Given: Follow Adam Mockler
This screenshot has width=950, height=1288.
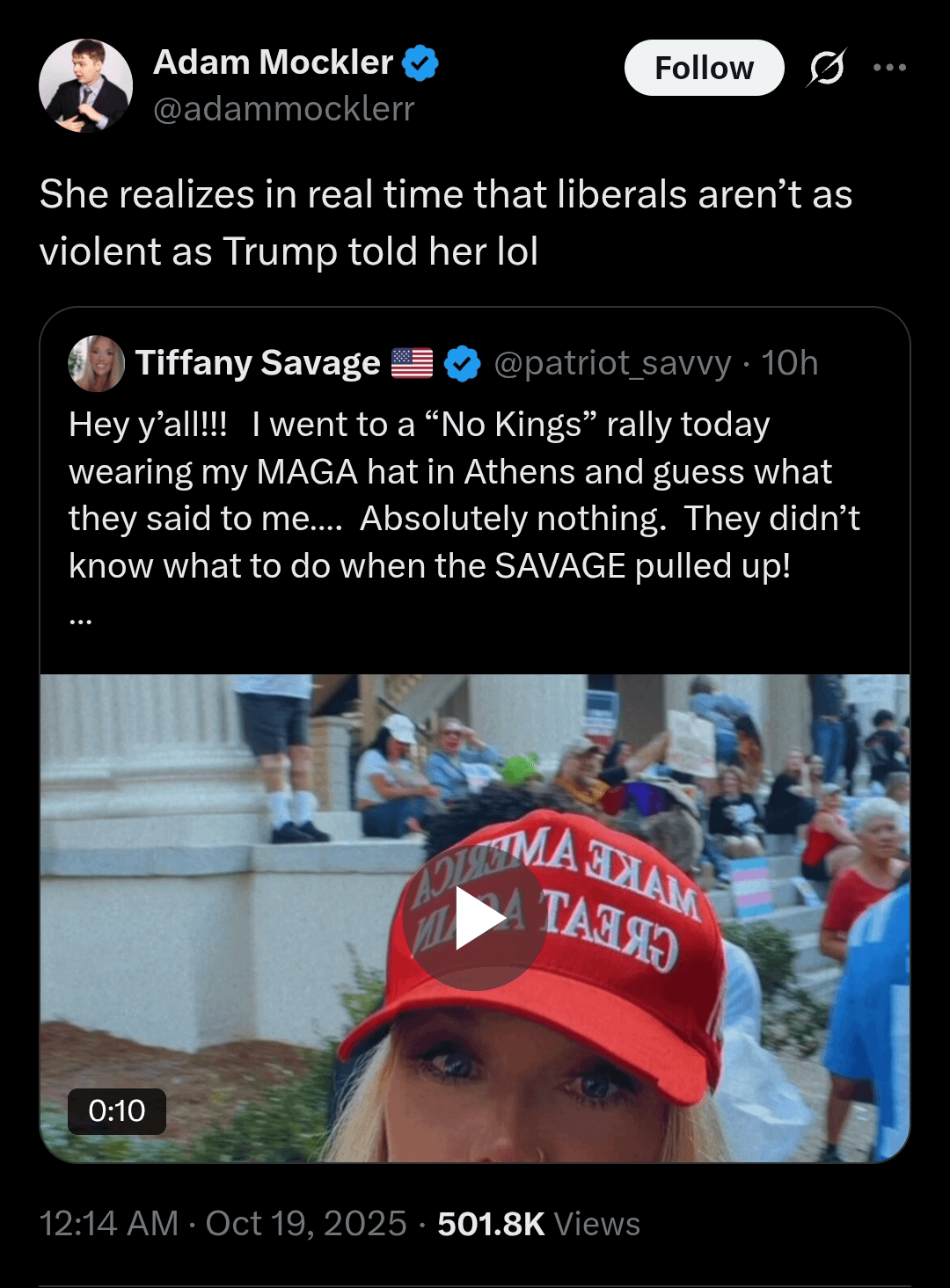Looking at the screenshot, I should click(704, 68).
